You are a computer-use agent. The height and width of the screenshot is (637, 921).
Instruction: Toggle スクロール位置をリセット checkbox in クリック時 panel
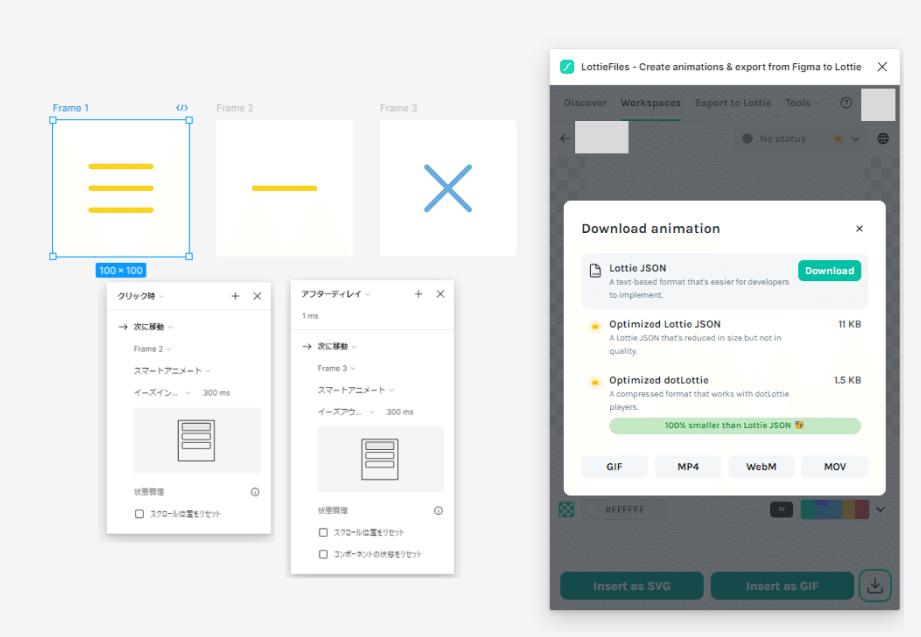pyautogui.click(x=139, y=514)
